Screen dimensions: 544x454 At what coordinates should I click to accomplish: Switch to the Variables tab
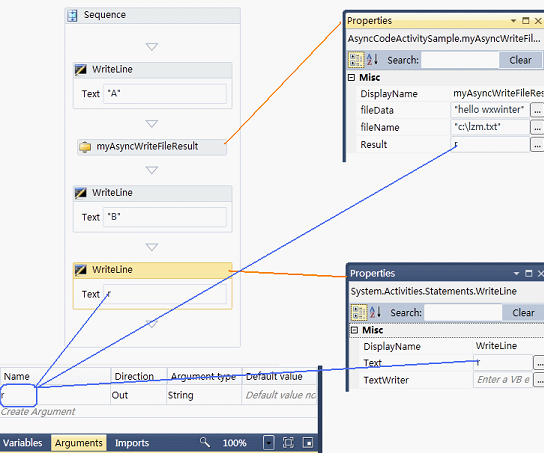point(23,443)
